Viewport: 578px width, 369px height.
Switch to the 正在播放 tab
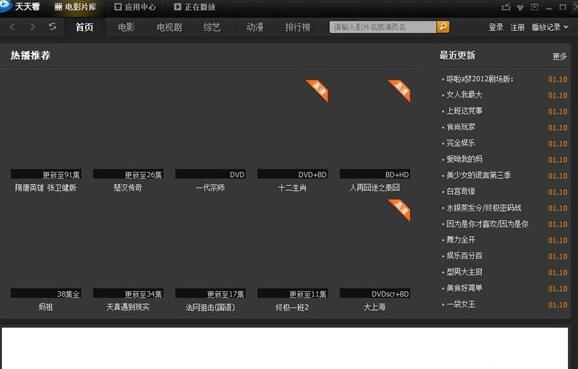[195, 7]
